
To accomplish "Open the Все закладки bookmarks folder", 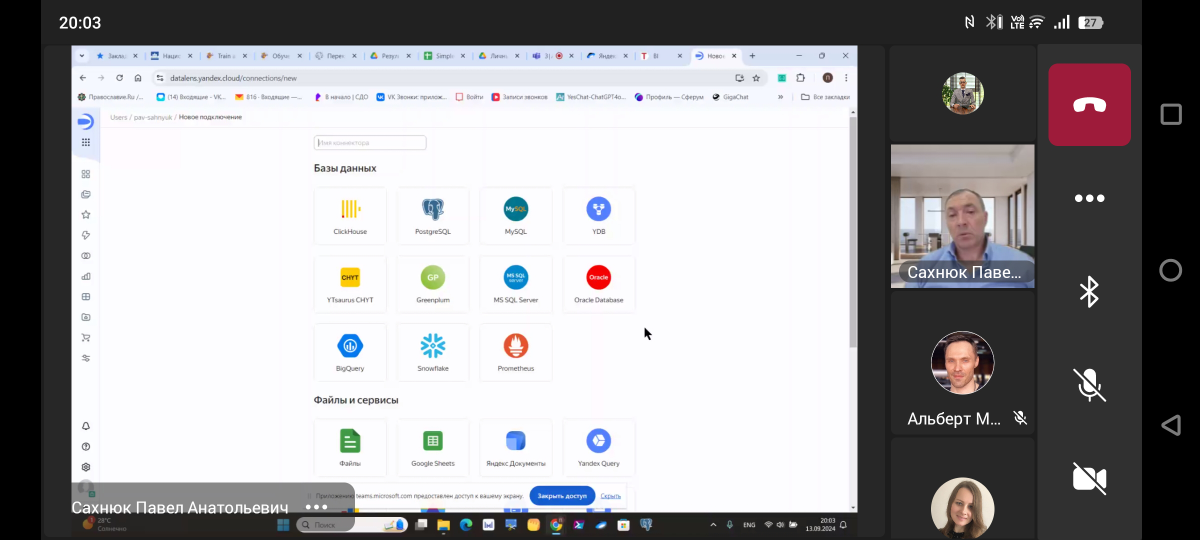I will click(x=826, y=97).
